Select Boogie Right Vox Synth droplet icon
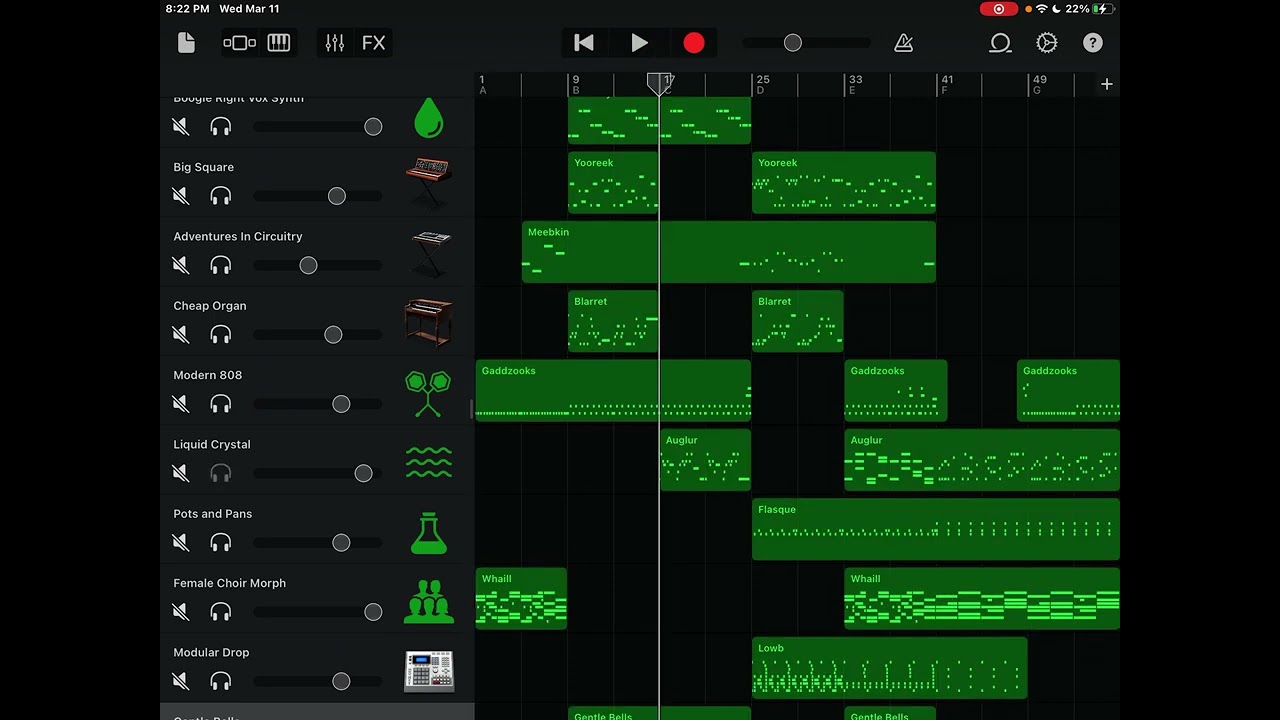Screen dimensions: 1280x720 [x=428, y=118]
